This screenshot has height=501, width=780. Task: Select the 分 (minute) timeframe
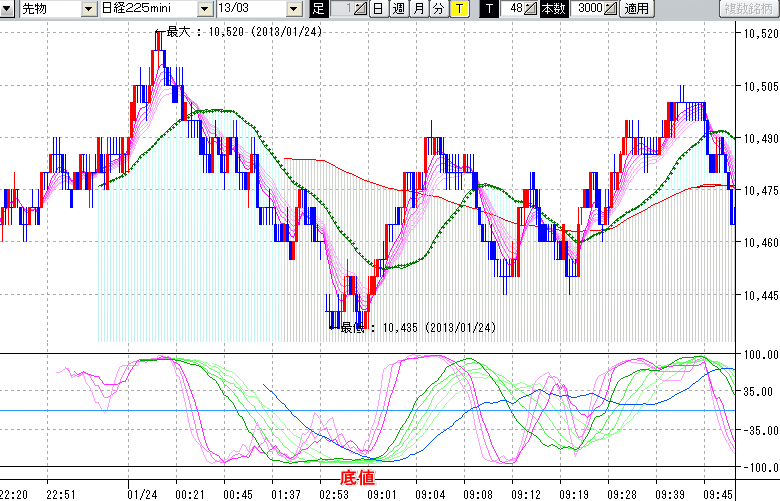pos(438,9)
